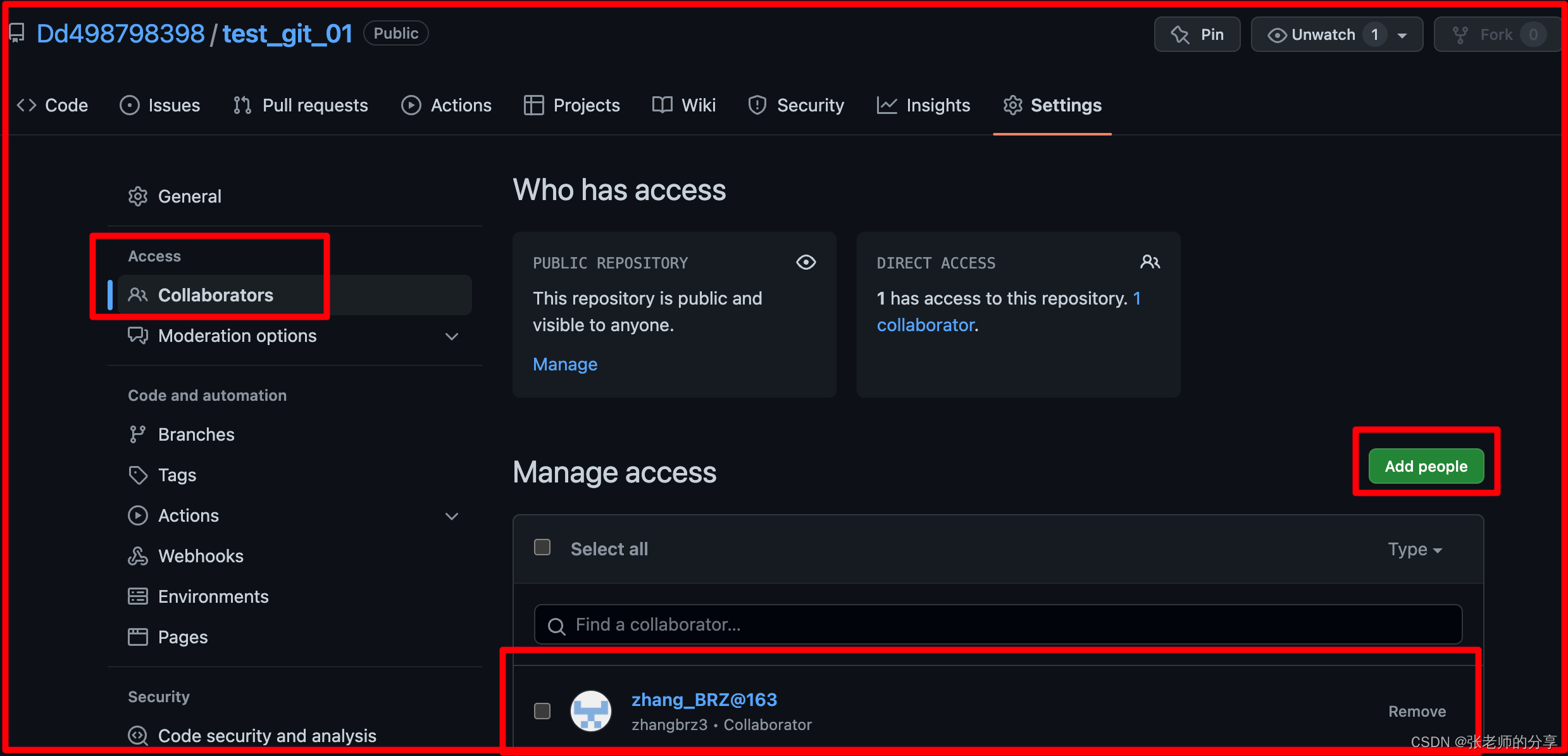
Task: Click the Webhooks icon in sidebar
Action: click(137, 556)
